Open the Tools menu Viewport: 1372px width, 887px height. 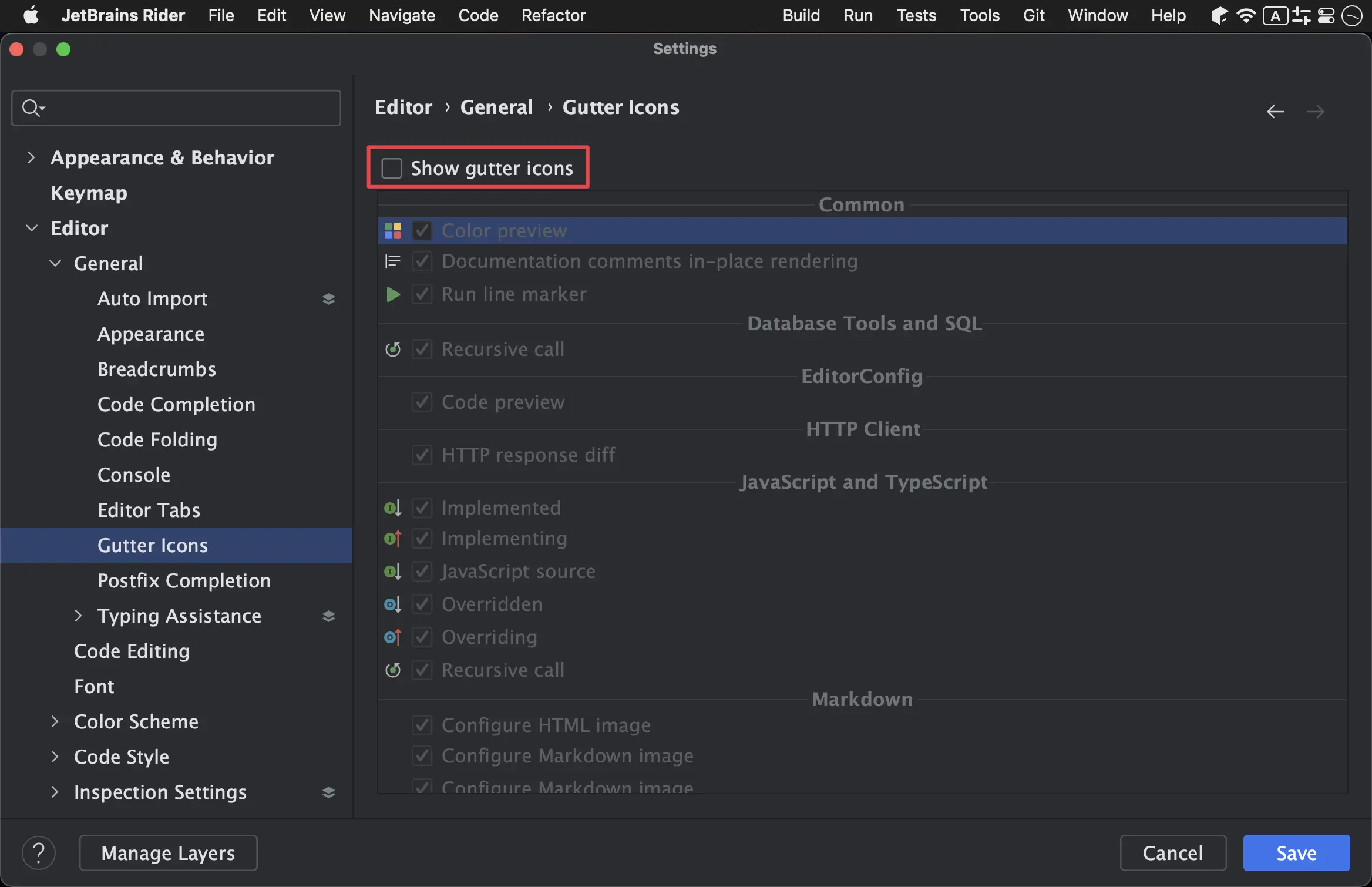tap(980, 15)
